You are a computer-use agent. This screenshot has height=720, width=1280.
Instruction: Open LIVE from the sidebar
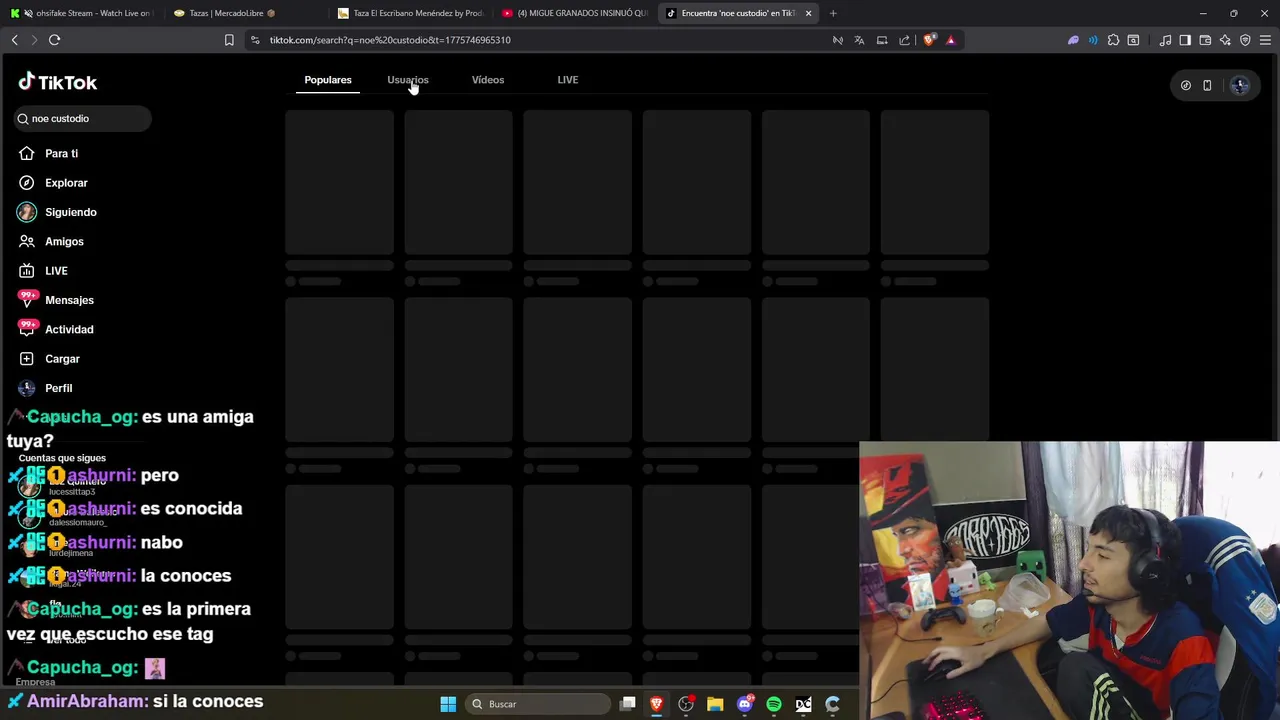(43, 271)
